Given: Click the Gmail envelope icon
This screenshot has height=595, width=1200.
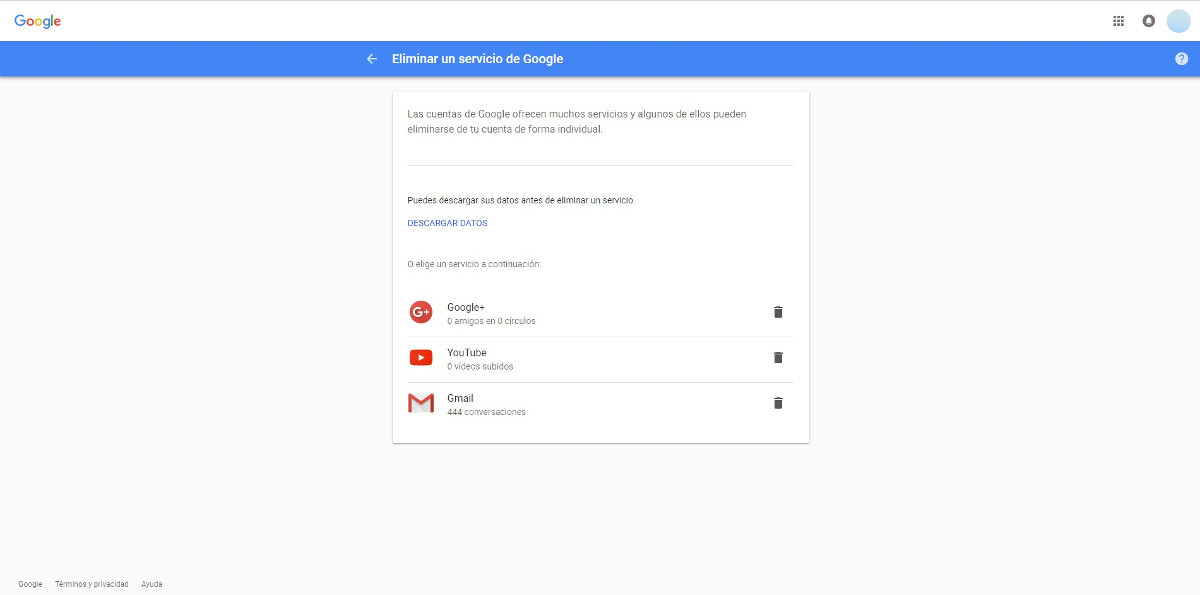Looking at the screenshot, I should point(421,403).
